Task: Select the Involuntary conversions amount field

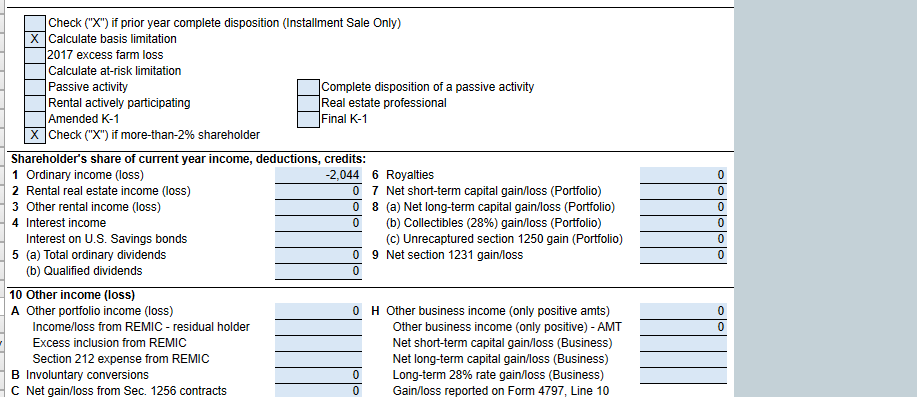Action: (x=318, y=375)
